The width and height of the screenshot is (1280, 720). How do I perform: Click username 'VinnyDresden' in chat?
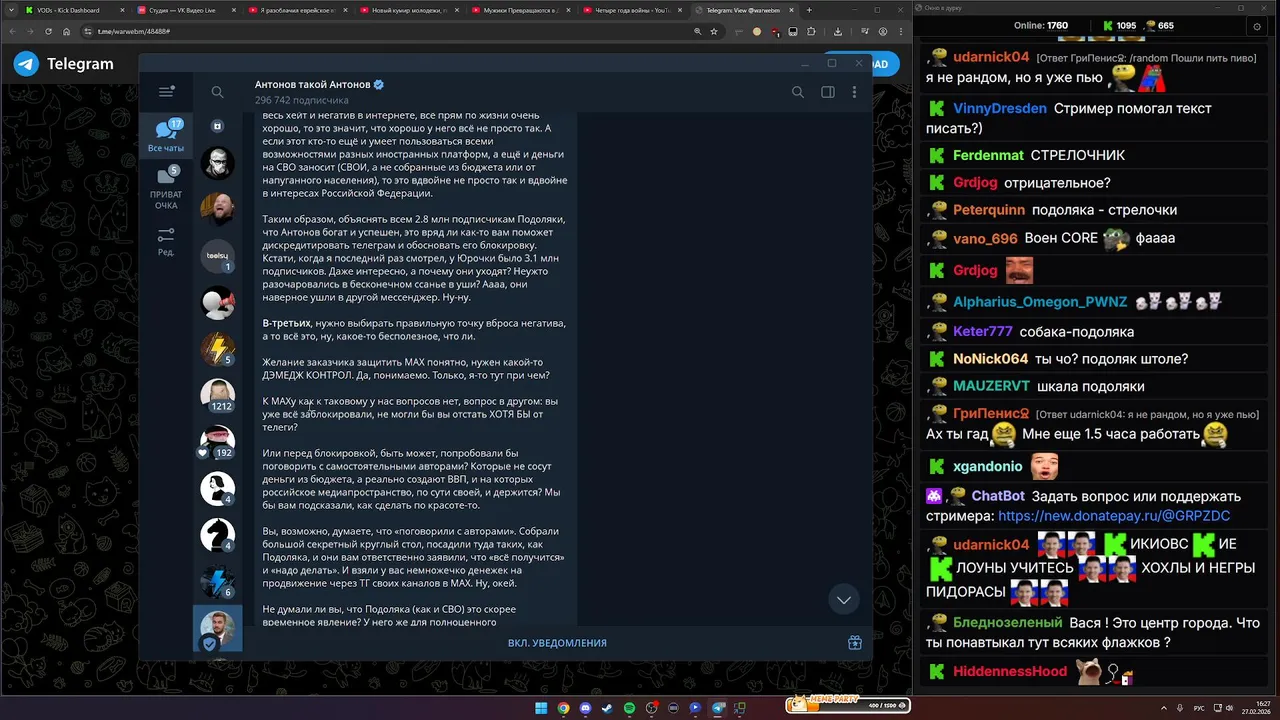[x=1000, y=108]
